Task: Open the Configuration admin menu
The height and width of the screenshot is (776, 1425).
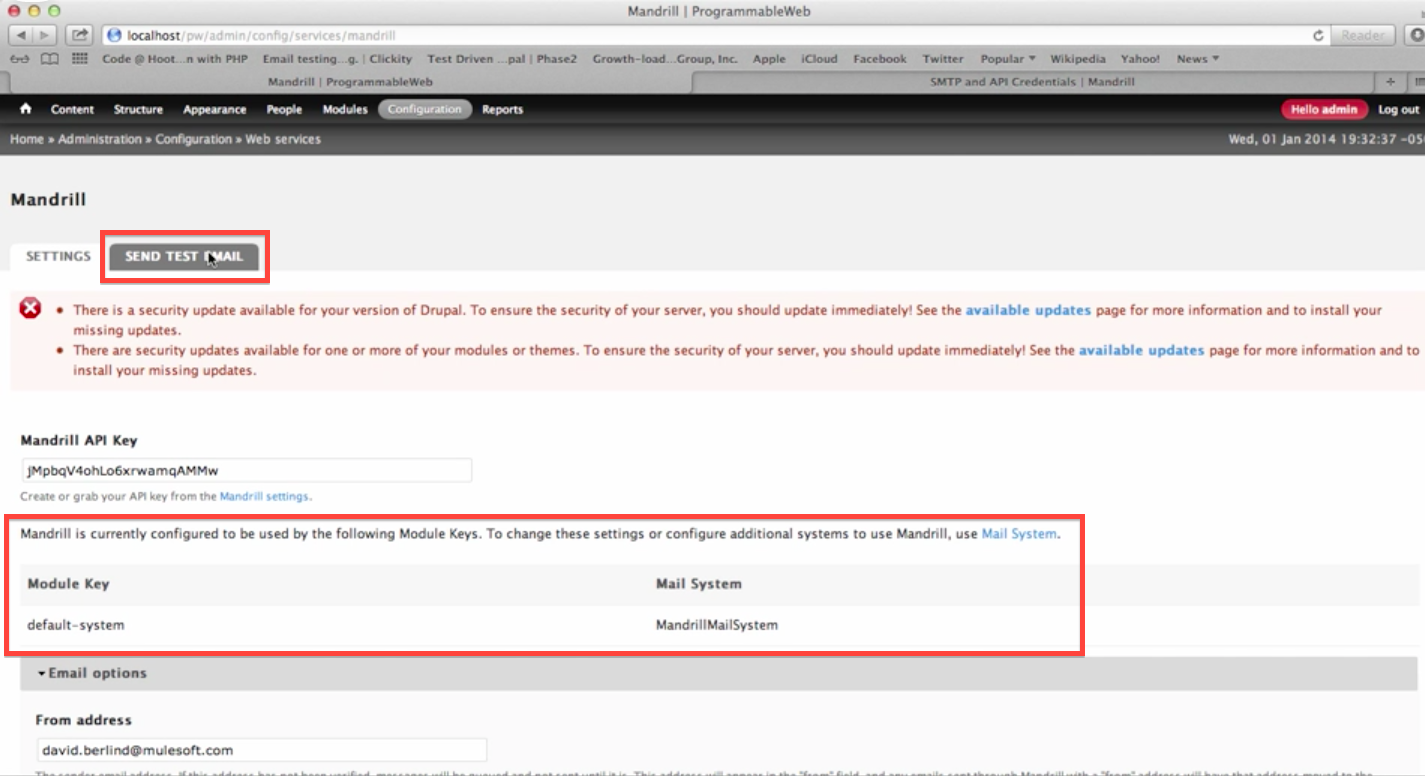Action: coord(425,109)
